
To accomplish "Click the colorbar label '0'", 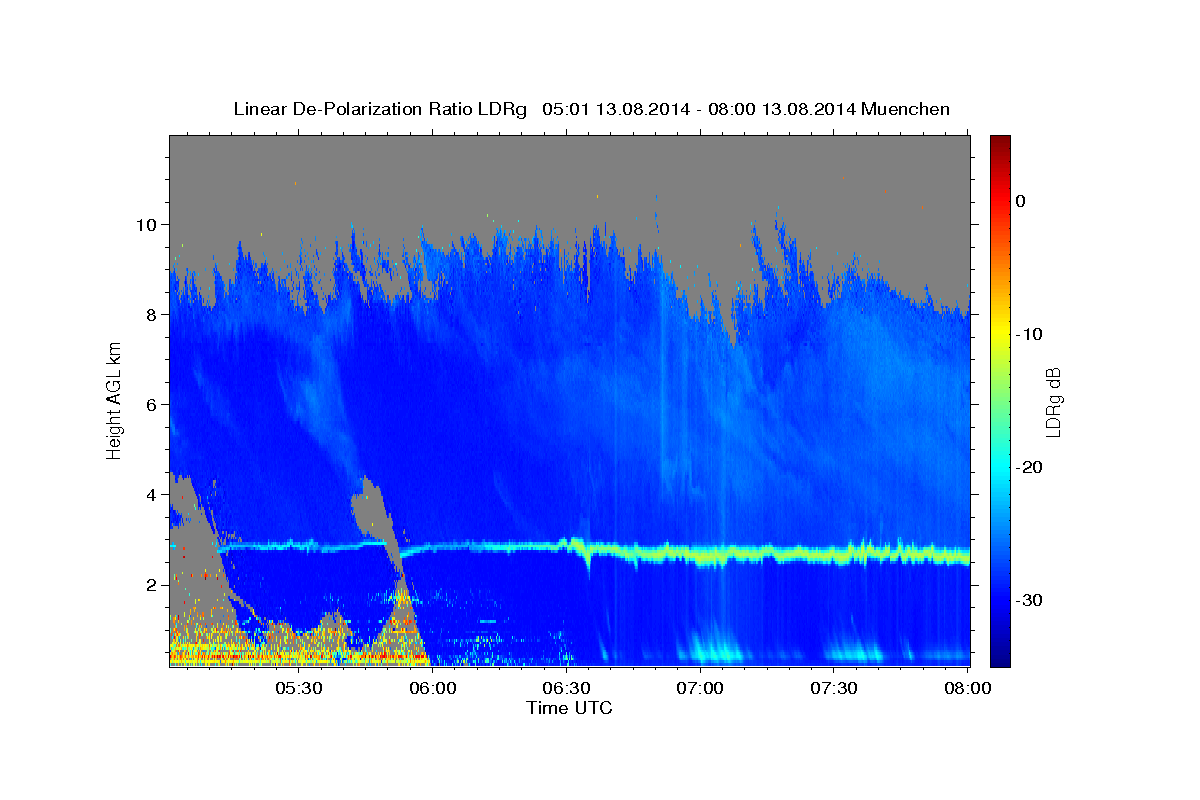I will (1020, 201).
